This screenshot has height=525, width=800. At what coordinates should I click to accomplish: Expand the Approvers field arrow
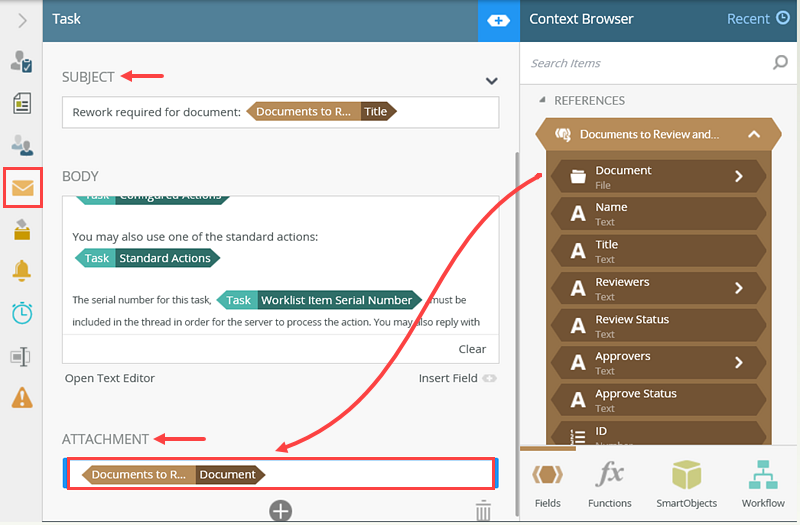pos(739,363)
